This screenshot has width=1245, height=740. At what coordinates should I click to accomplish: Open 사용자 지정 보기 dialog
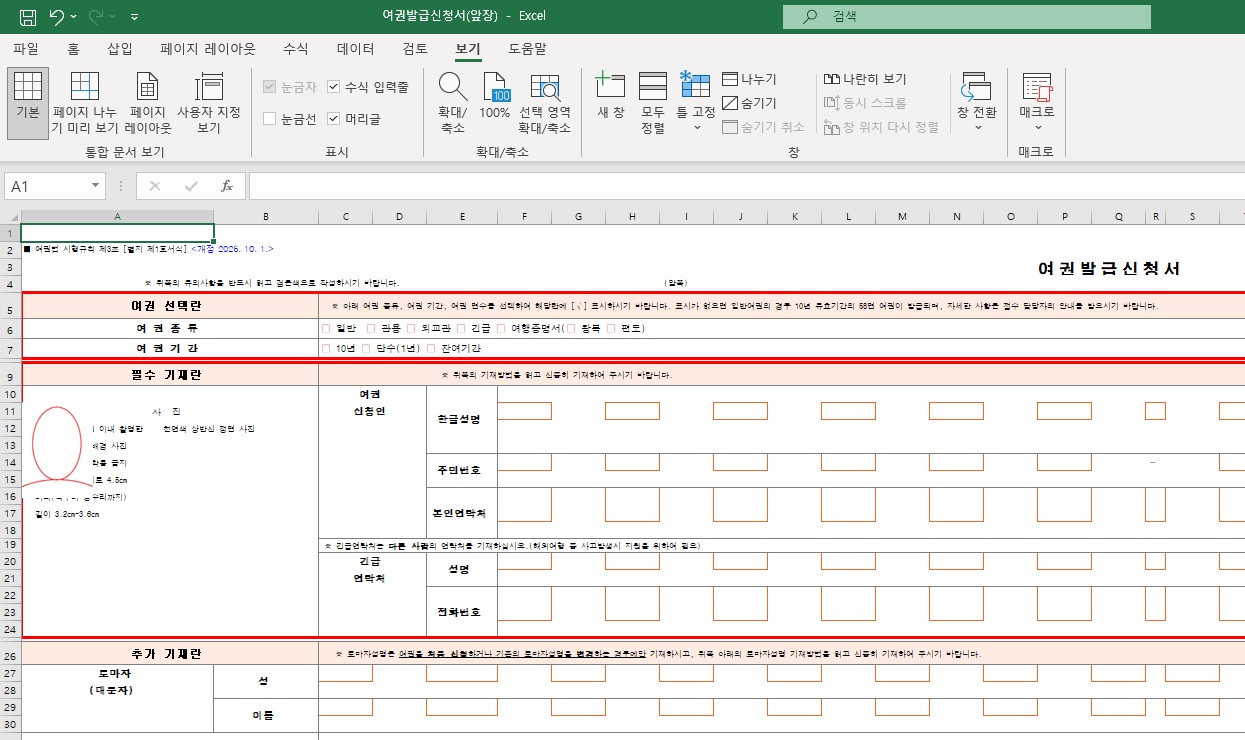[x=209, y=102]
